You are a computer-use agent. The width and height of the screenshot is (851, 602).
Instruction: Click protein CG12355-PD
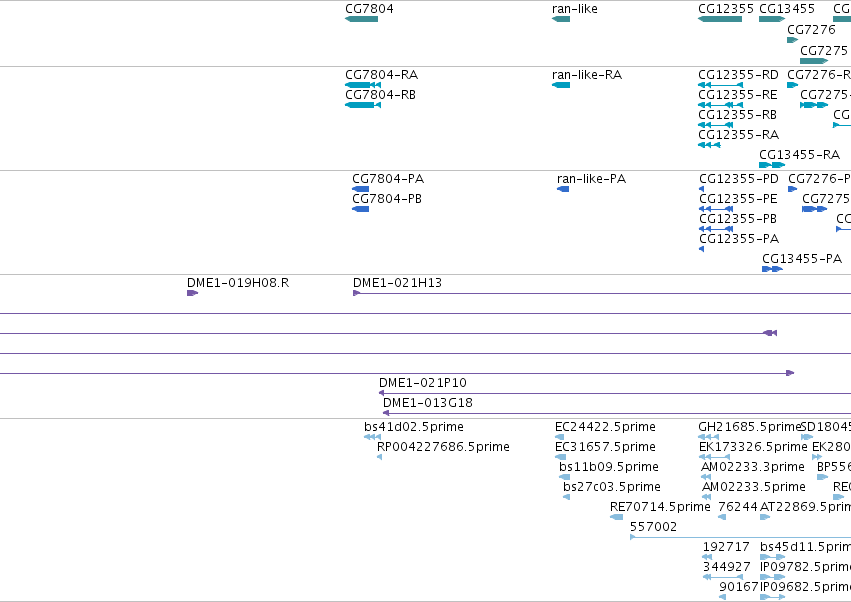(x=739, y=179)
